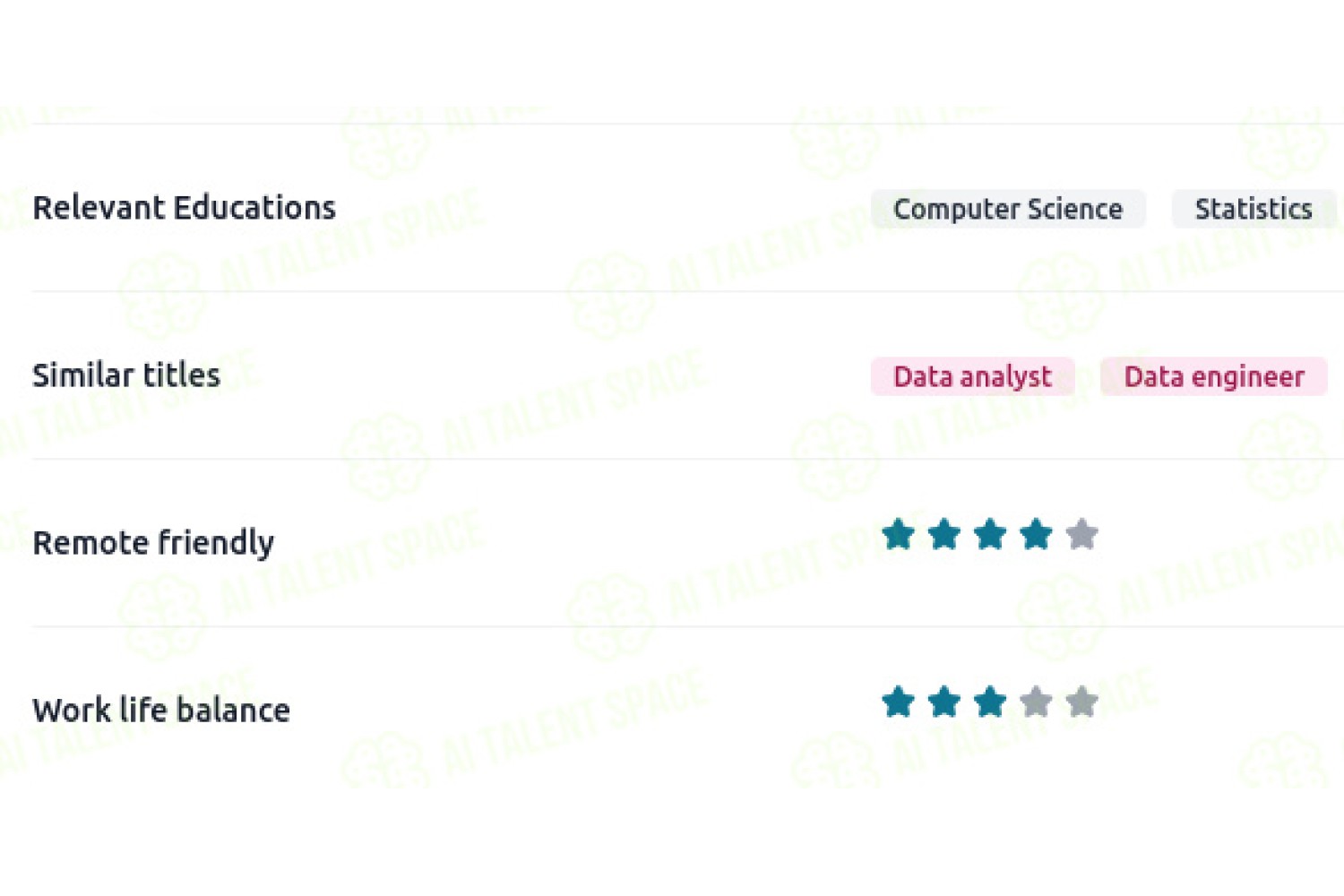Click the Relevant Educations label
The height and width of the screenshot is (896, 1344).
(184, 208)
